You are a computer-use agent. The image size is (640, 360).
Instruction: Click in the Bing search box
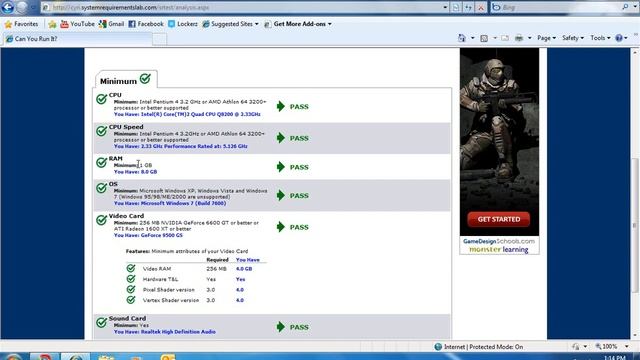coord(559,7)
